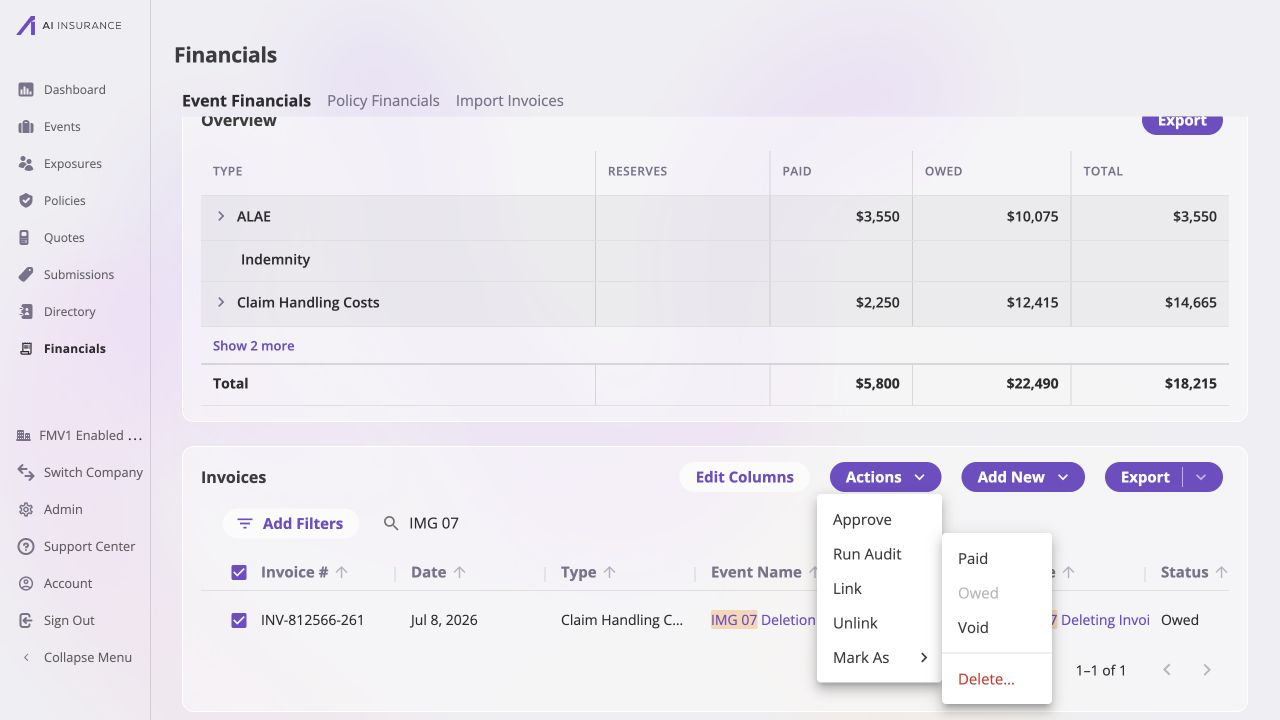The image size is (1280, 720).
Task: Sort by Date arrow icon
Action: (460, 572)
